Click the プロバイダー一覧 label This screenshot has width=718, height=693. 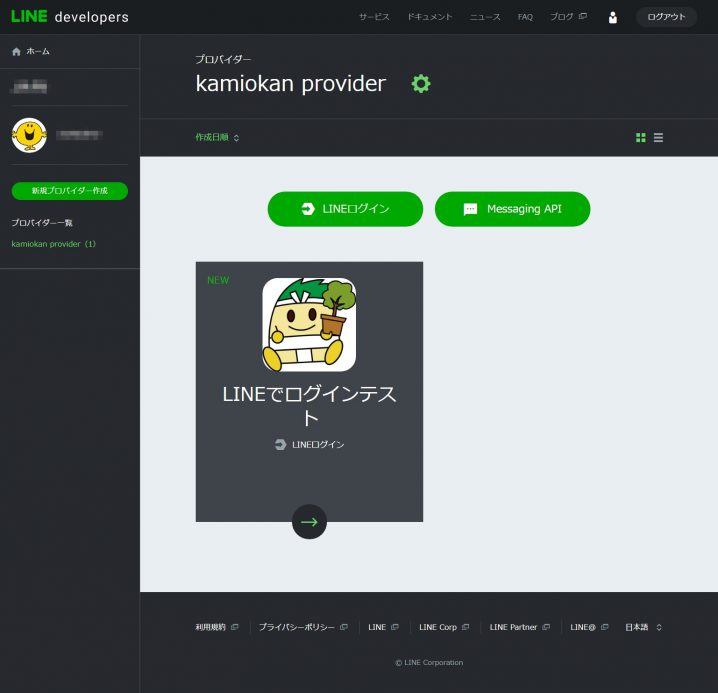click(x=42, y=223)
